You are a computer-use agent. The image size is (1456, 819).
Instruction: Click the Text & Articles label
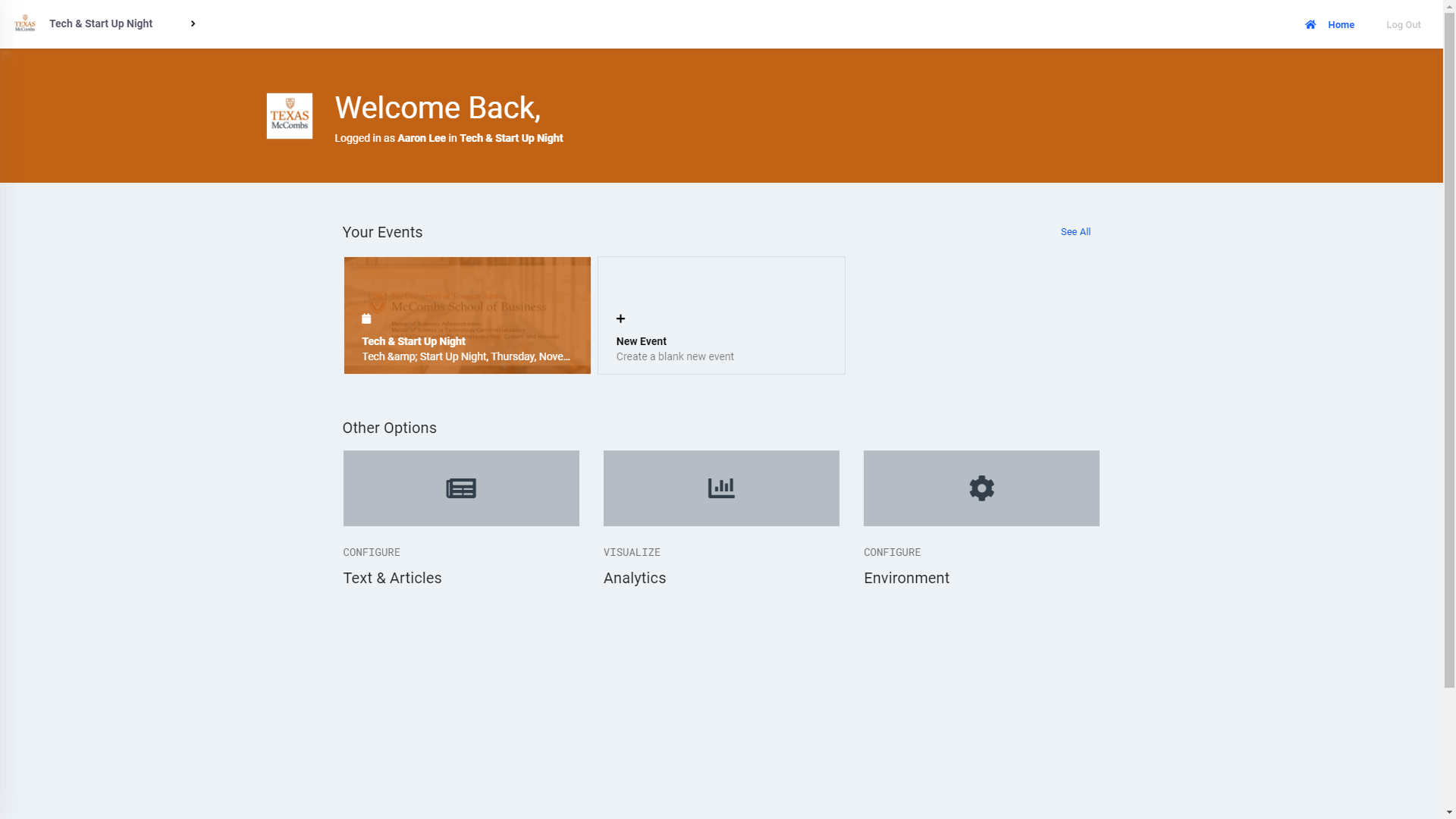(392, 578)
